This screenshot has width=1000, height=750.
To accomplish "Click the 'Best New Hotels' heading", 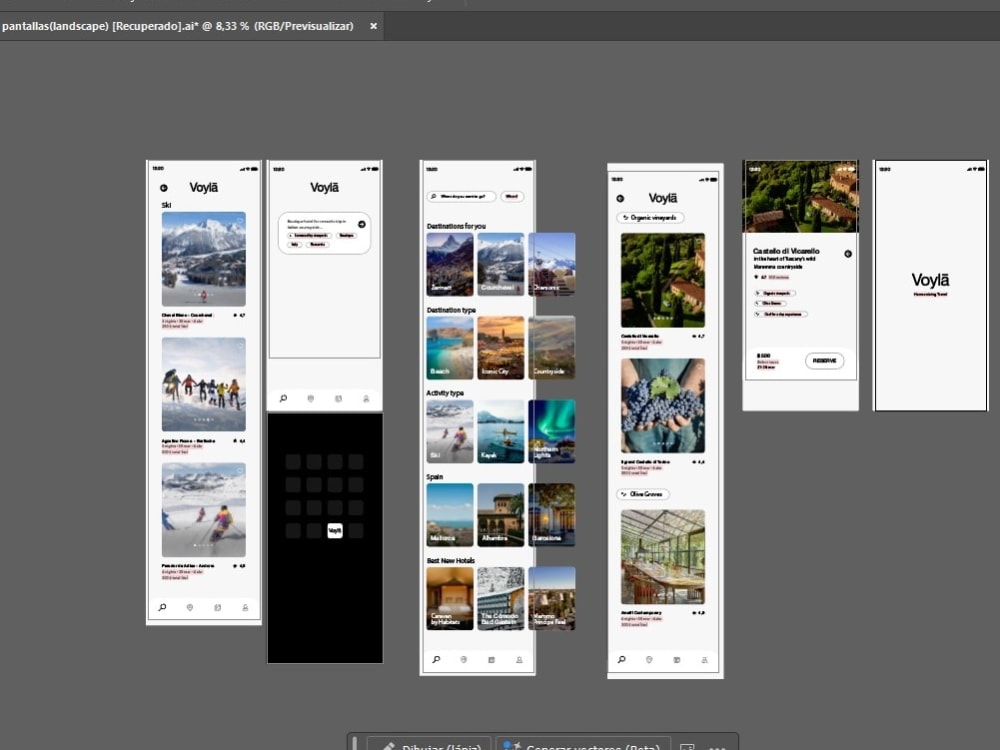I will click(451, 560).
